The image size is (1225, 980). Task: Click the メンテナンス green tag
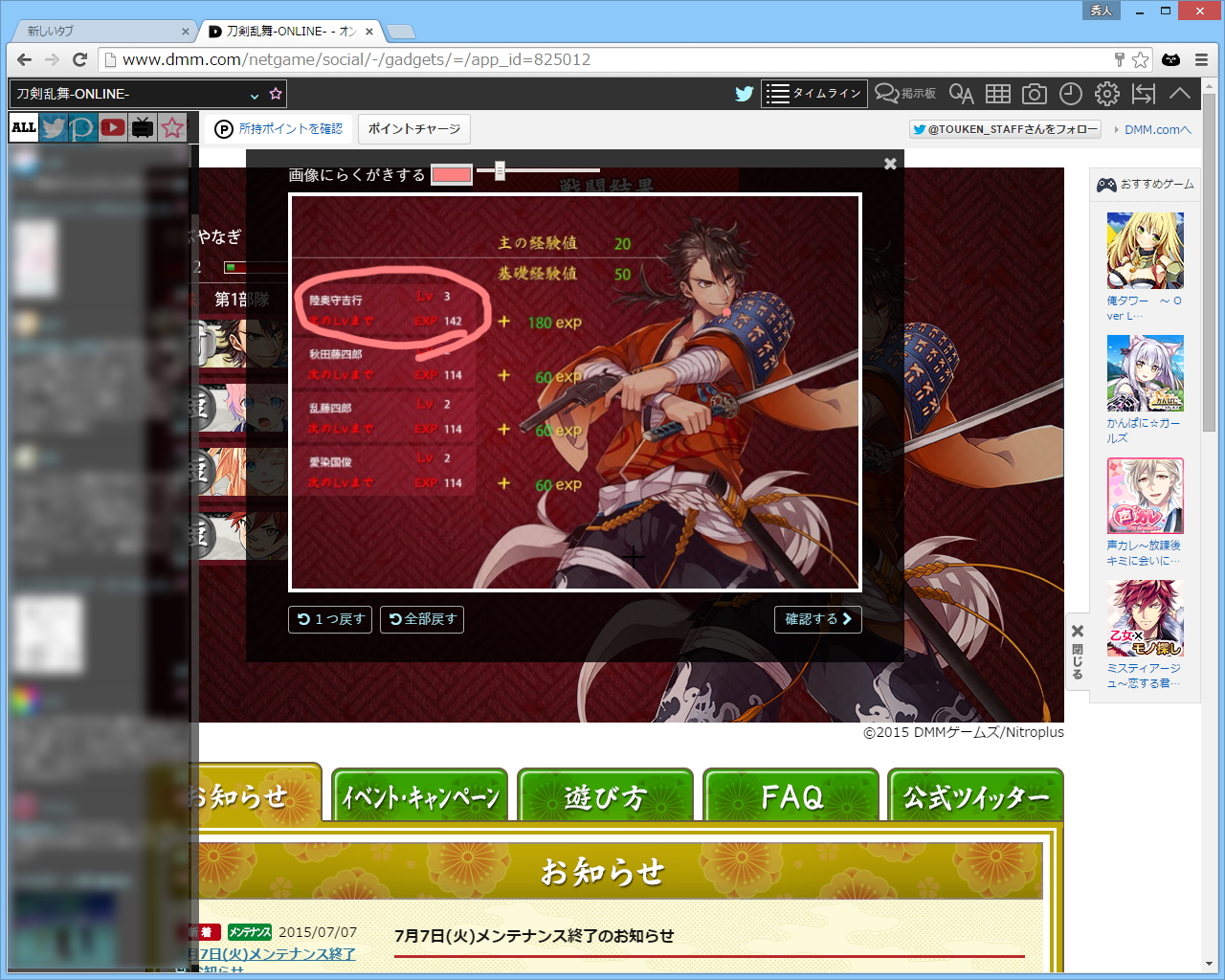click(250, 932)
